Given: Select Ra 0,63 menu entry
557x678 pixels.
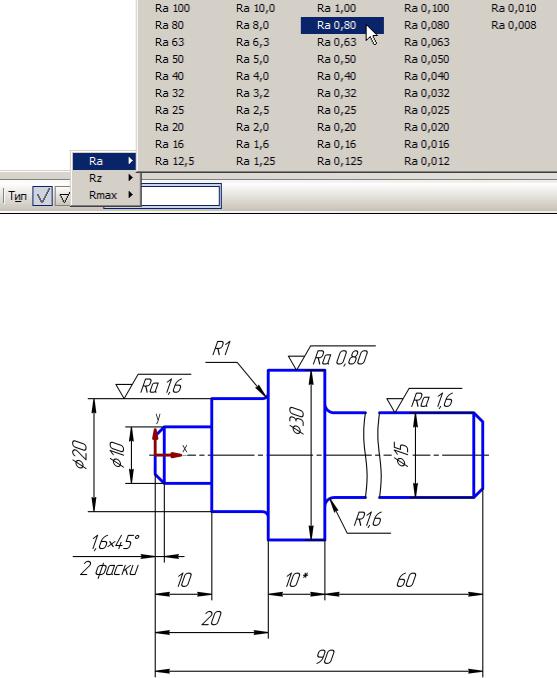Looking at the screenshot, I should click(336, 42).
